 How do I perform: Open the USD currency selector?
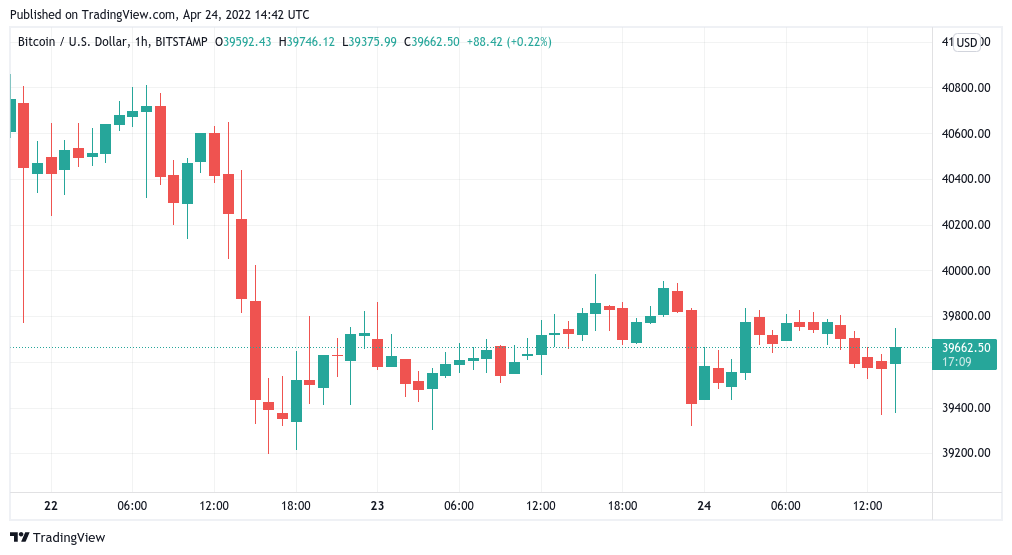[966, 42]
